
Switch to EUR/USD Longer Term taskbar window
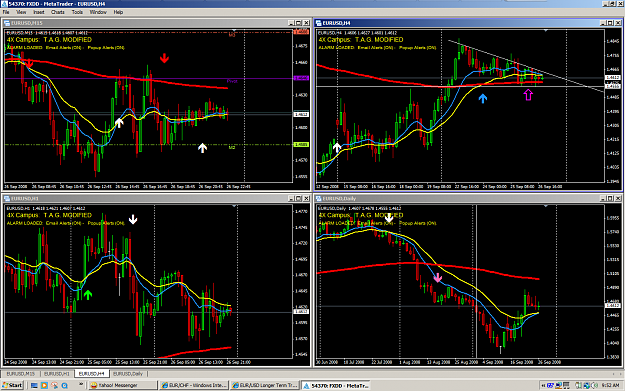click(265, 385)
